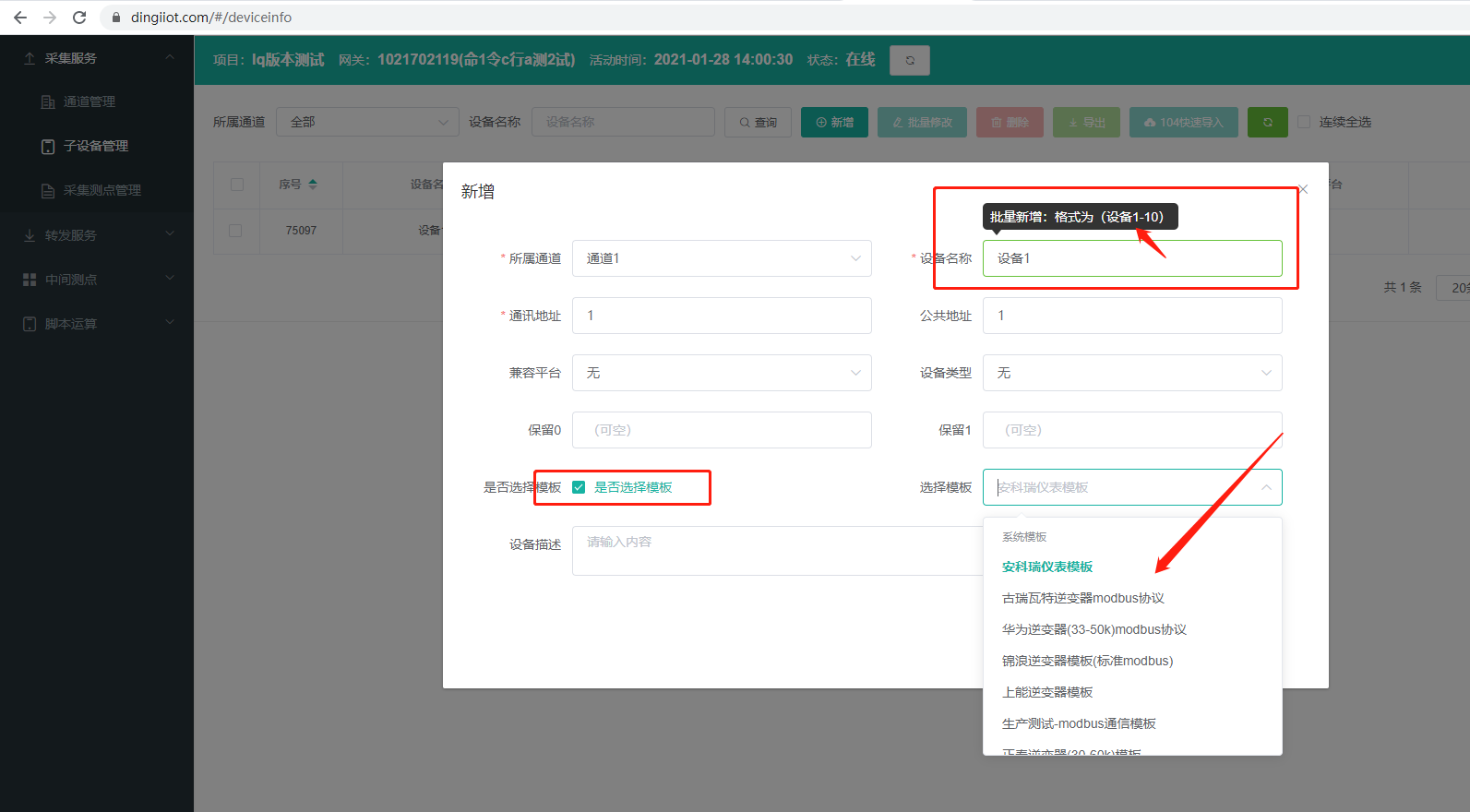Screen dimensions: 1470x812
Task: Click the 查询 search button
Action: click(x=758, y=122)
